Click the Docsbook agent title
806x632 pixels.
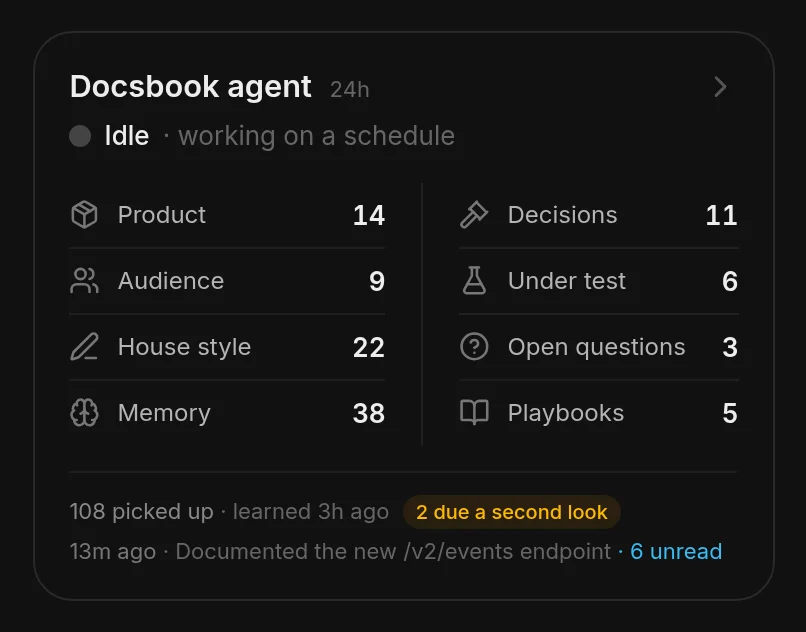click(x=191, y=86)
